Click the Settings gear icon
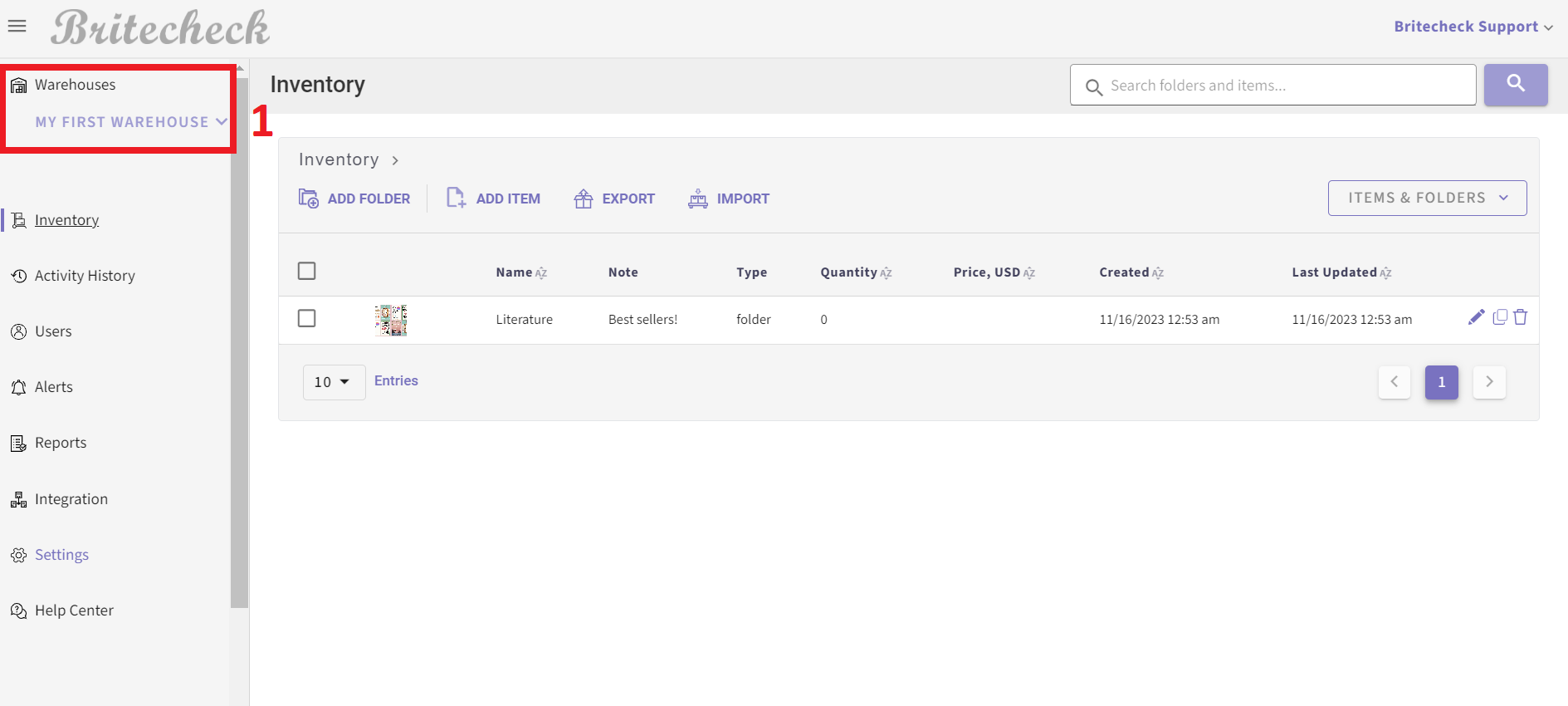This screenshot has height=706, width=1568. (18, 555)
